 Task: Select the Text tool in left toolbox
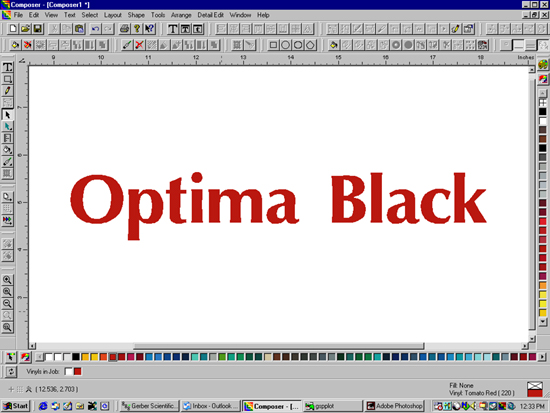click(x=7, y=67)
